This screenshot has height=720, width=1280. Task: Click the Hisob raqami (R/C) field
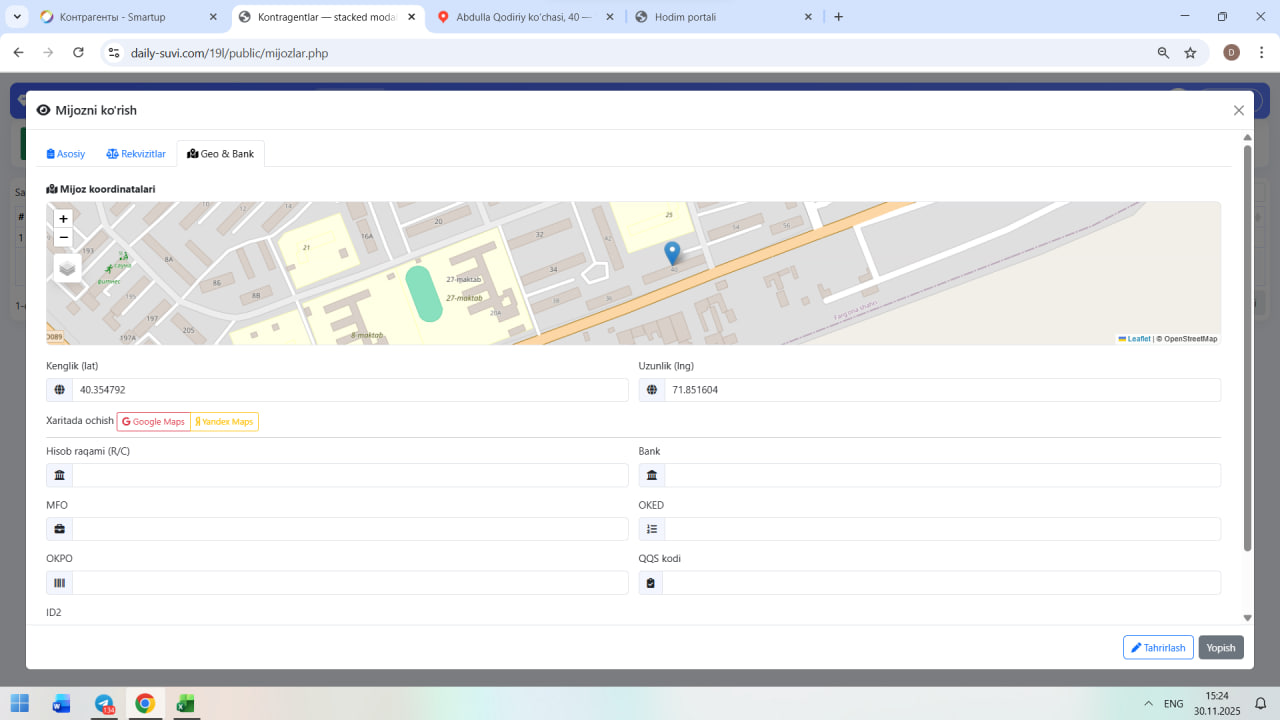click(350, 475)
